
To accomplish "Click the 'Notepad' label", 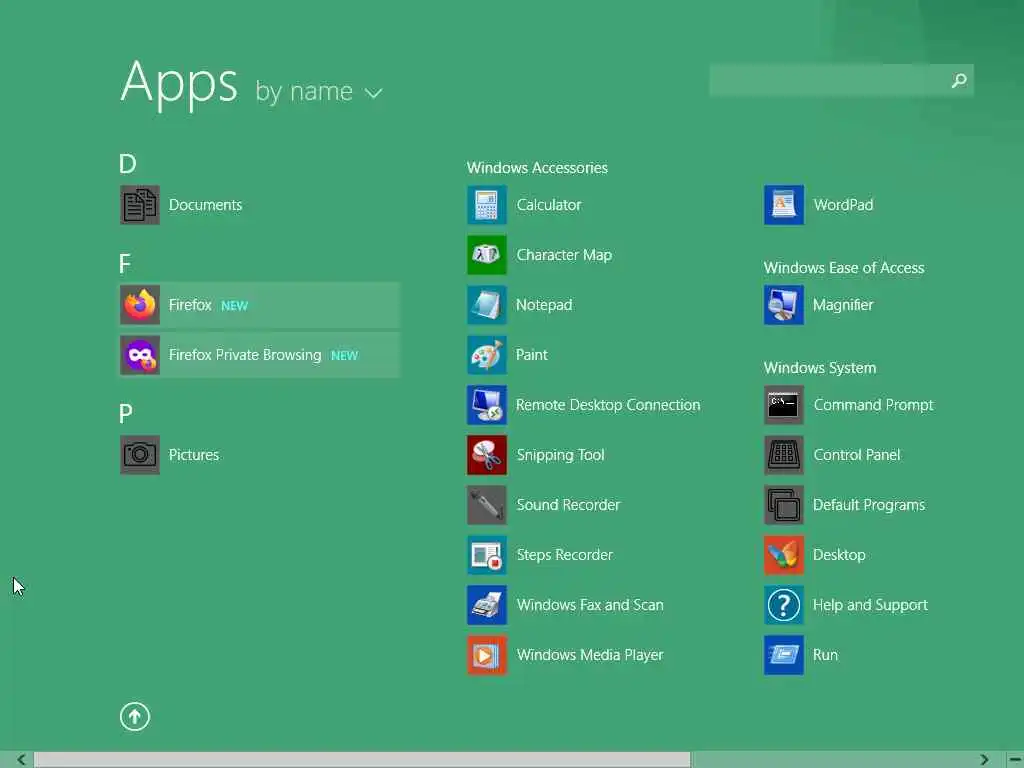I will point(544,305).
